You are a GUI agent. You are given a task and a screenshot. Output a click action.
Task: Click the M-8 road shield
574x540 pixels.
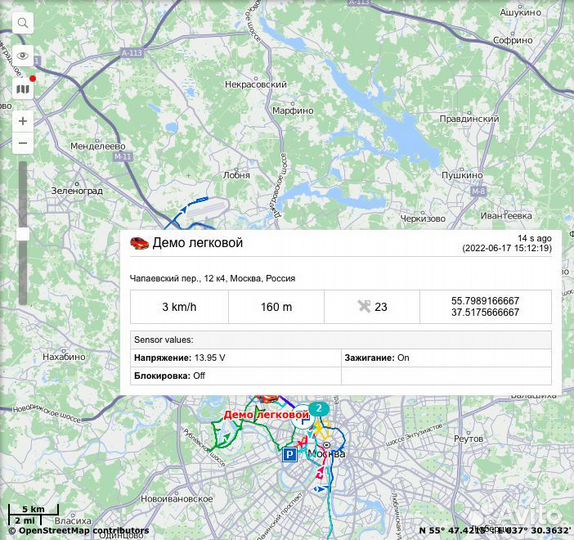478,191
